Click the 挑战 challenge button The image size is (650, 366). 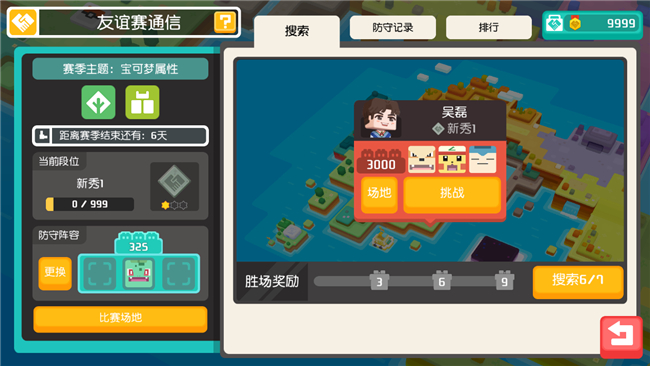[x=452, y=194]
